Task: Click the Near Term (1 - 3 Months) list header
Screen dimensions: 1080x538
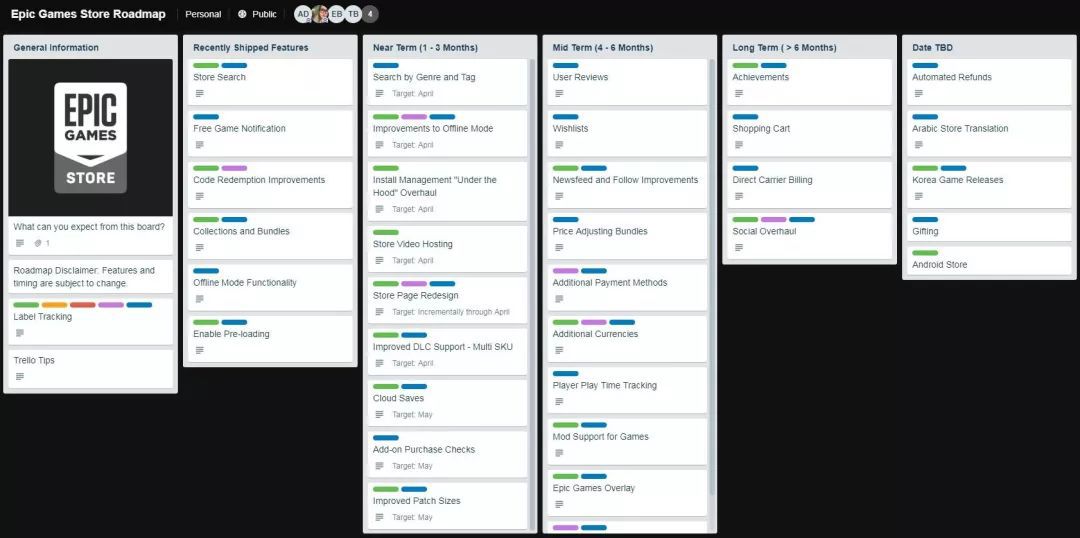Action: point(425,48)
